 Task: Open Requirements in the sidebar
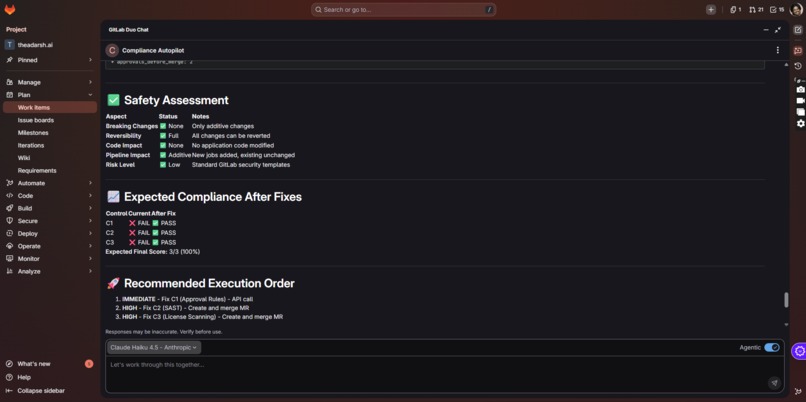pos(50,170)
